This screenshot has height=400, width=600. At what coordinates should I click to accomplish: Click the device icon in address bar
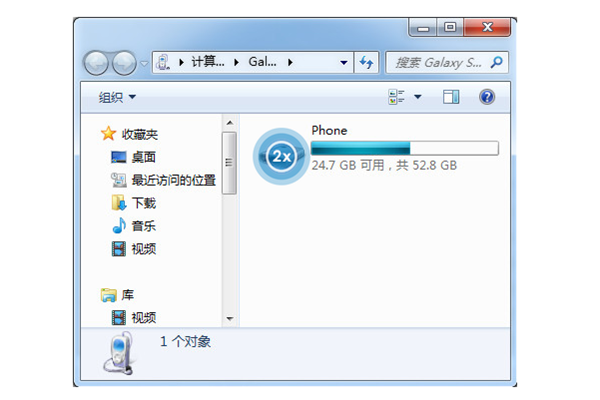pos(163,62)
